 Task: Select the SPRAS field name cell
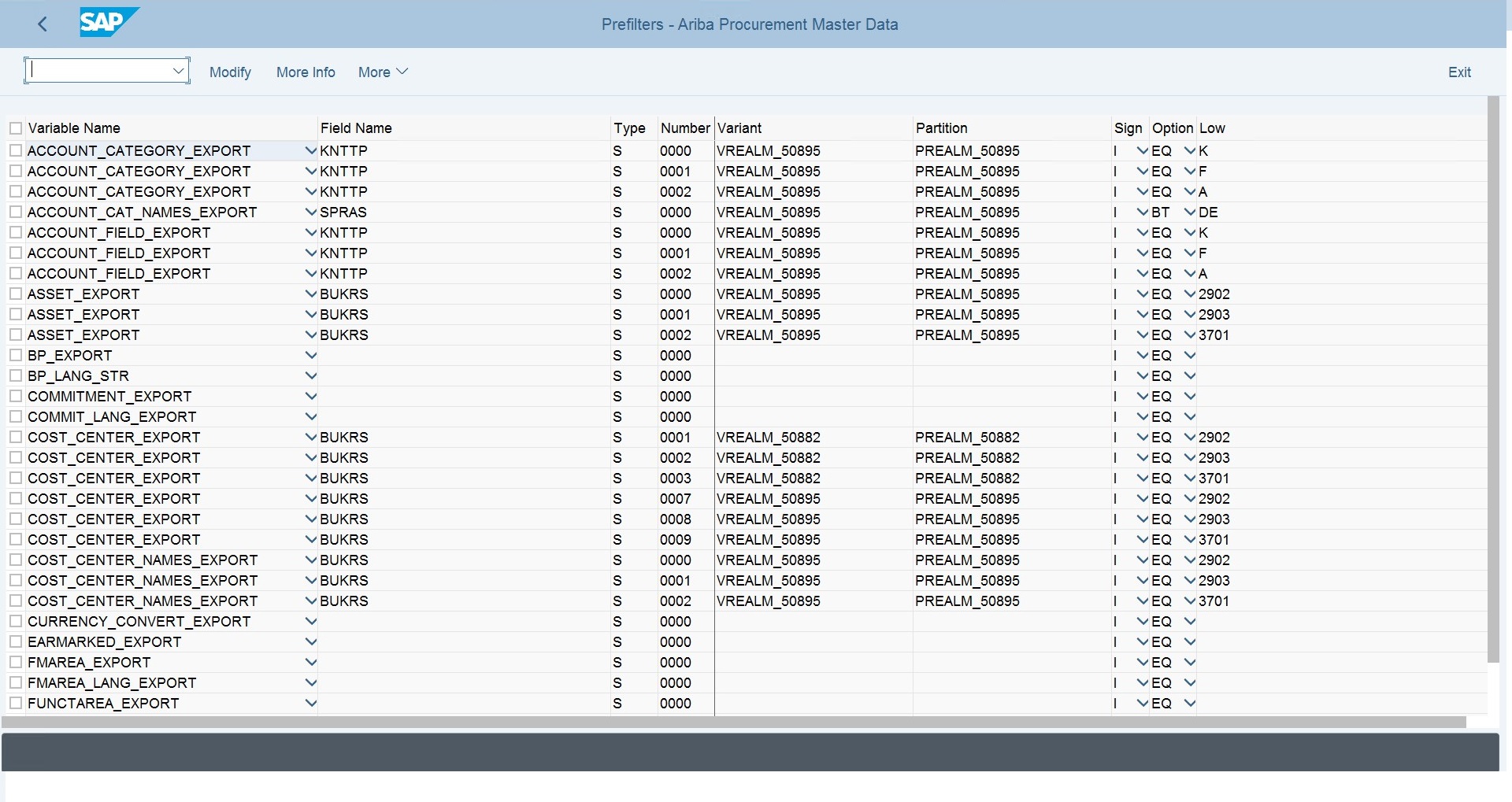click(x=464, y=212)
